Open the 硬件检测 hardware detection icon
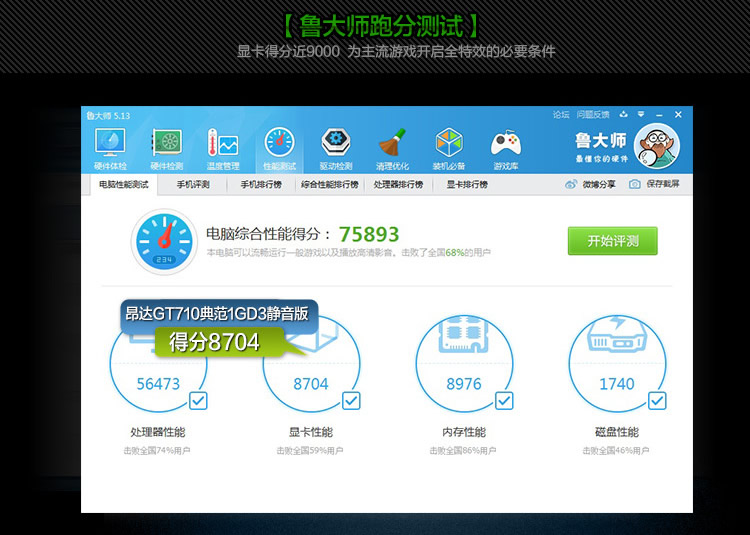 [x=166, y=142]
